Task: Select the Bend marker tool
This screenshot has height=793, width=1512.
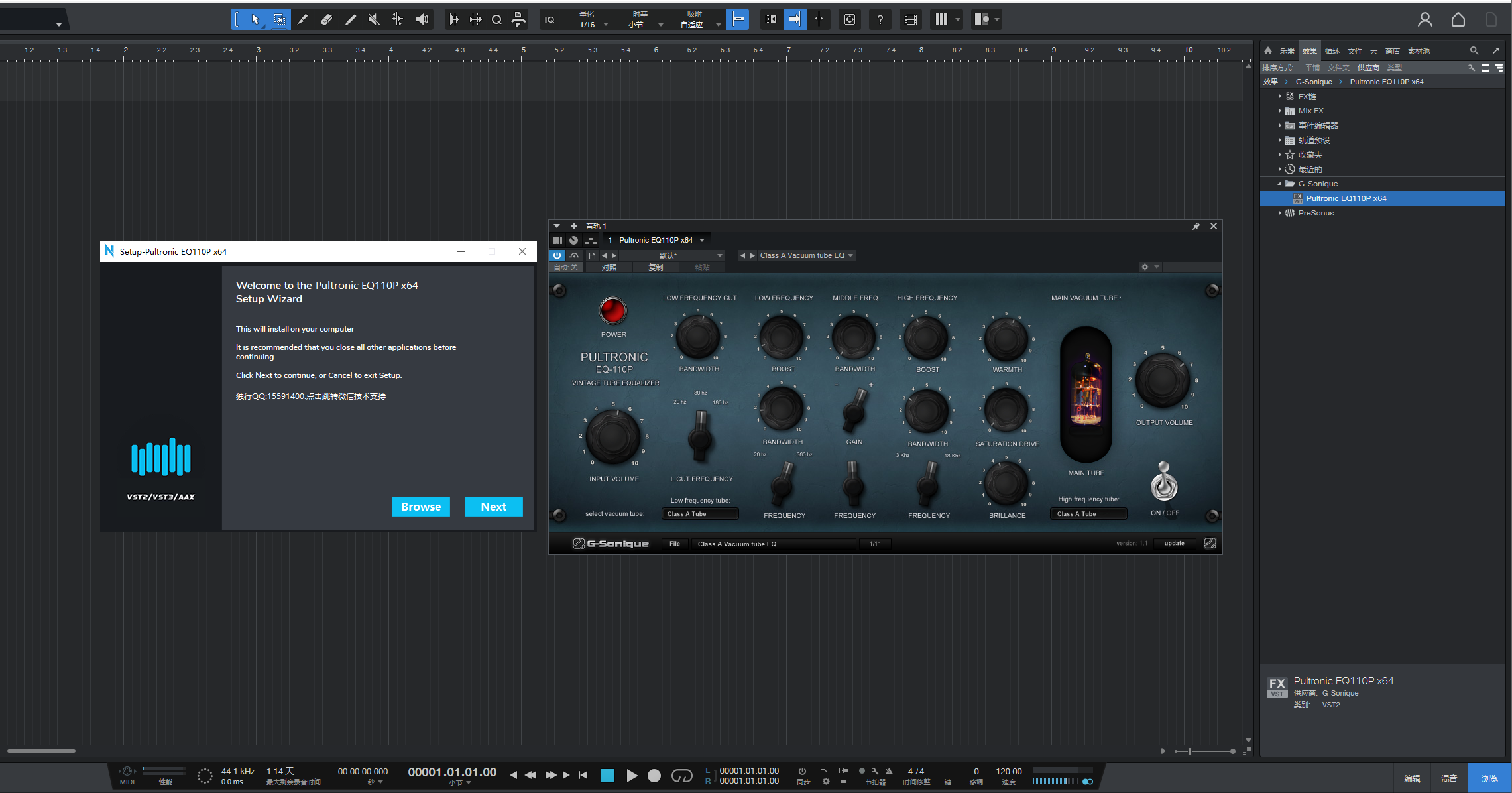Action: pos(398,19)
